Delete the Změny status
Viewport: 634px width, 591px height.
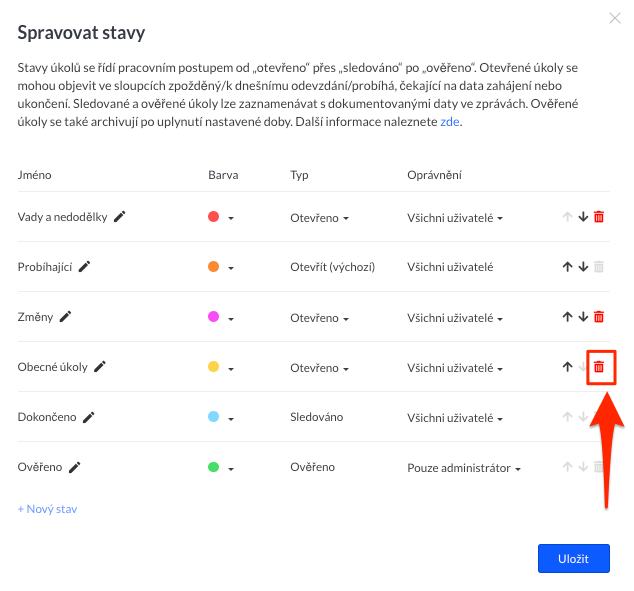coord(599,317)
